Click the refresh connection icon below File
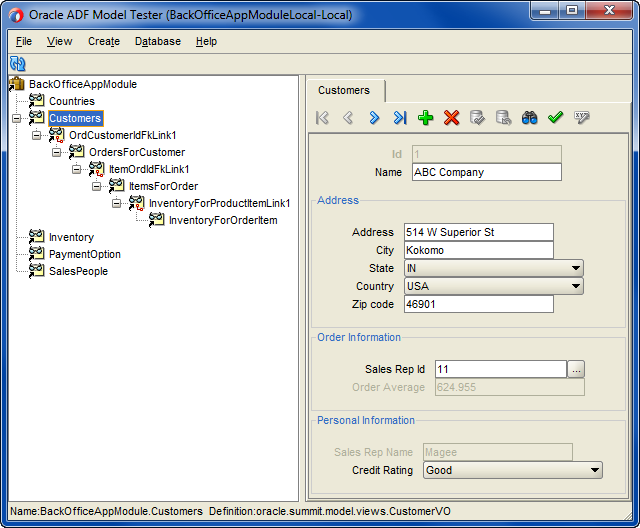The width and height of the screenshot is (640, 528). [18, 64]
